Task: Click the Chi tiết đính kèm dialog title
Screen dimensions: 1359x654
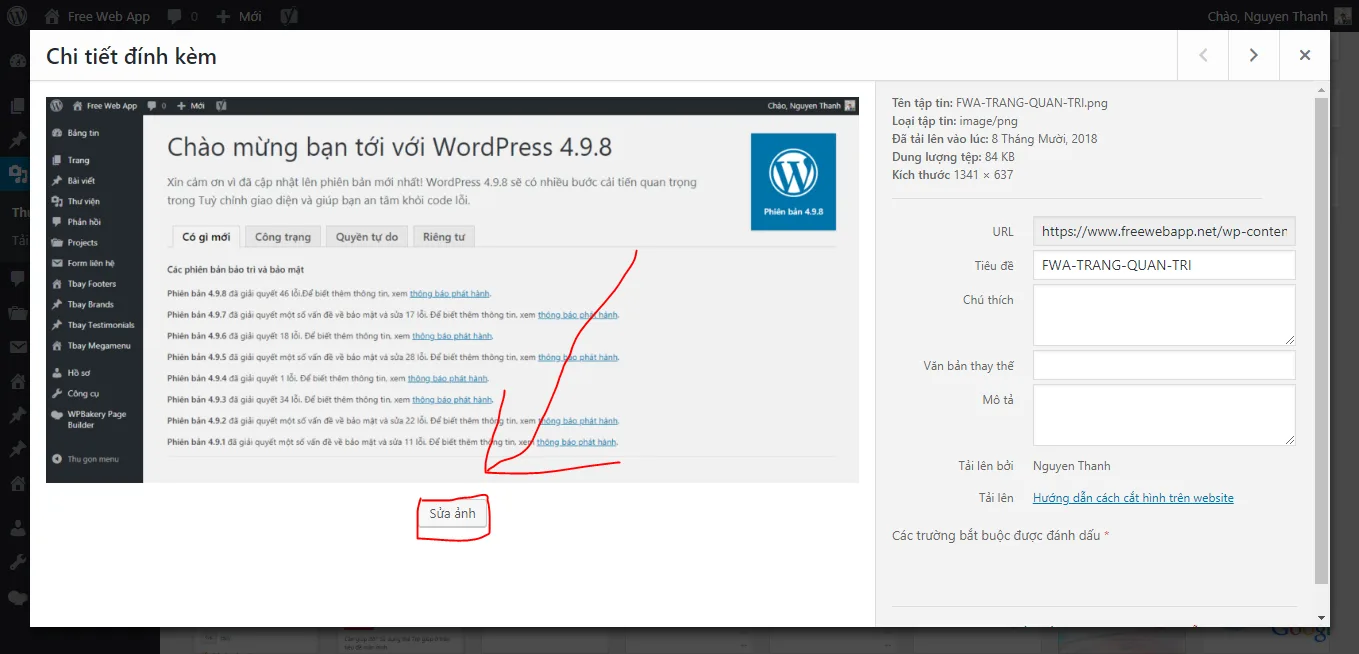Action: point(131,56)
